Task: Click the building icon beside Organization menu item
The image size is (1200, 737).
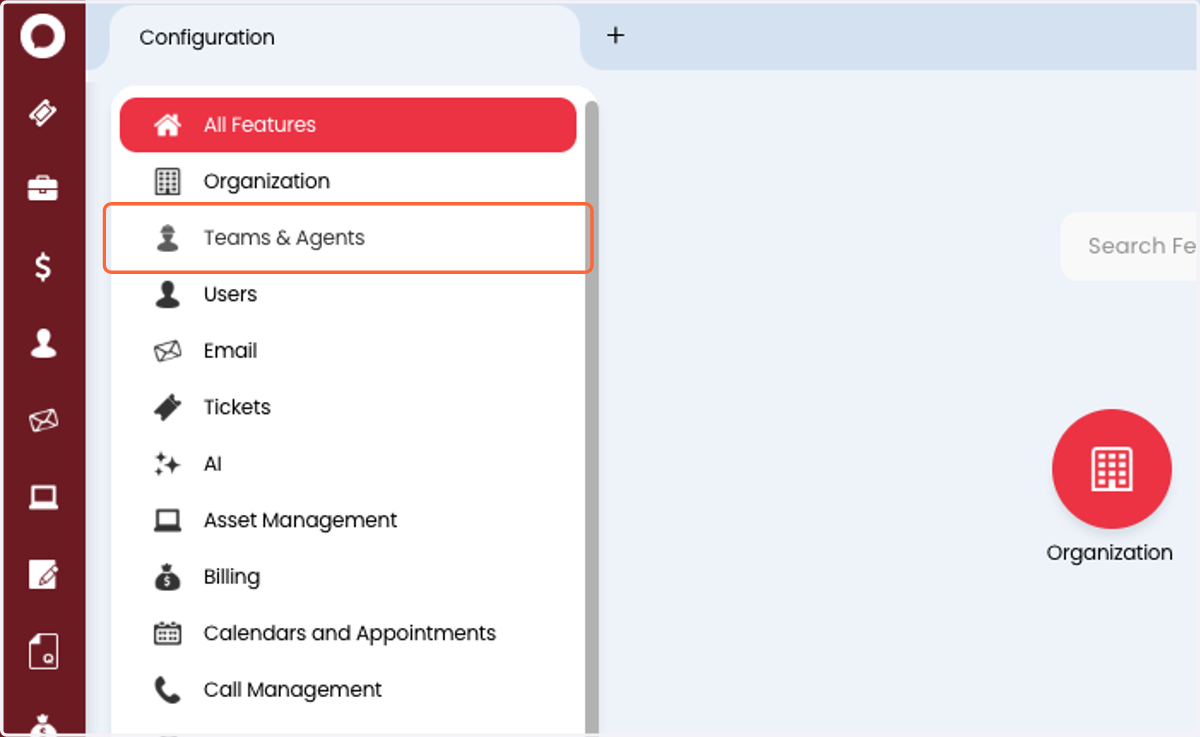Action: coord(167,181)
